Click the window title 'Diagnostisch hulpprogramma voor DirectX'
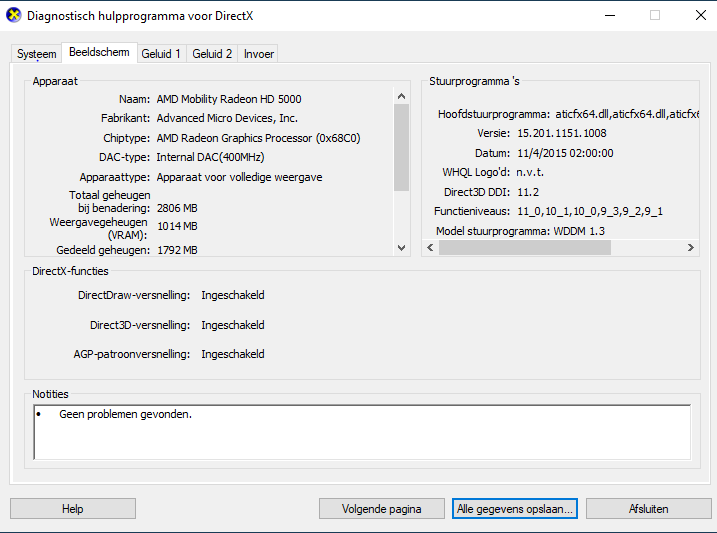Screen dimensions: 717x533 [140, 16]
